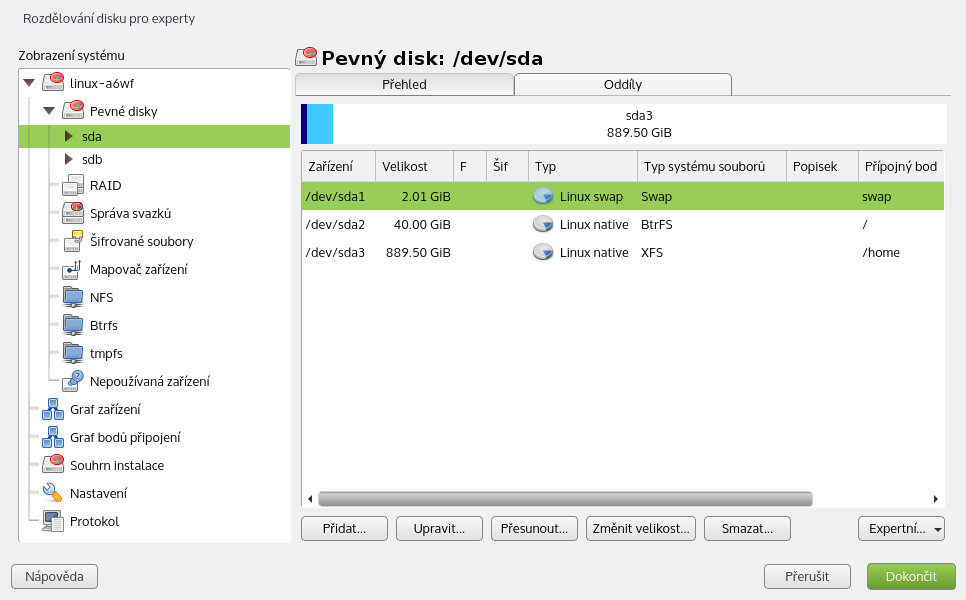
Task: Open Nápověda help
Action: (54, 577)
